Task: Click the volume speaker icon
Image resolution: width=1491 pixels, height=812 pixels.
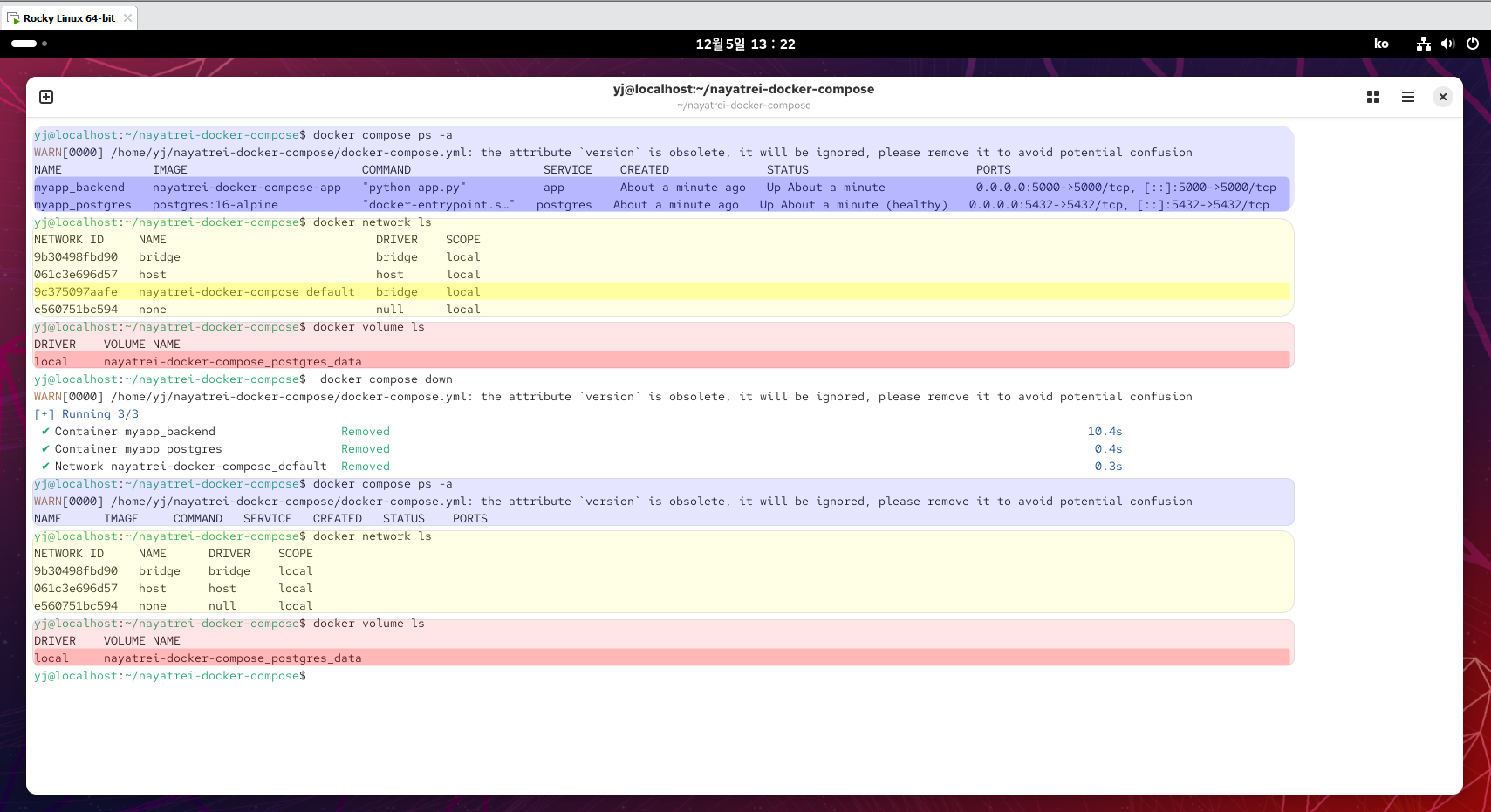Action: [x=1448, y=44]
